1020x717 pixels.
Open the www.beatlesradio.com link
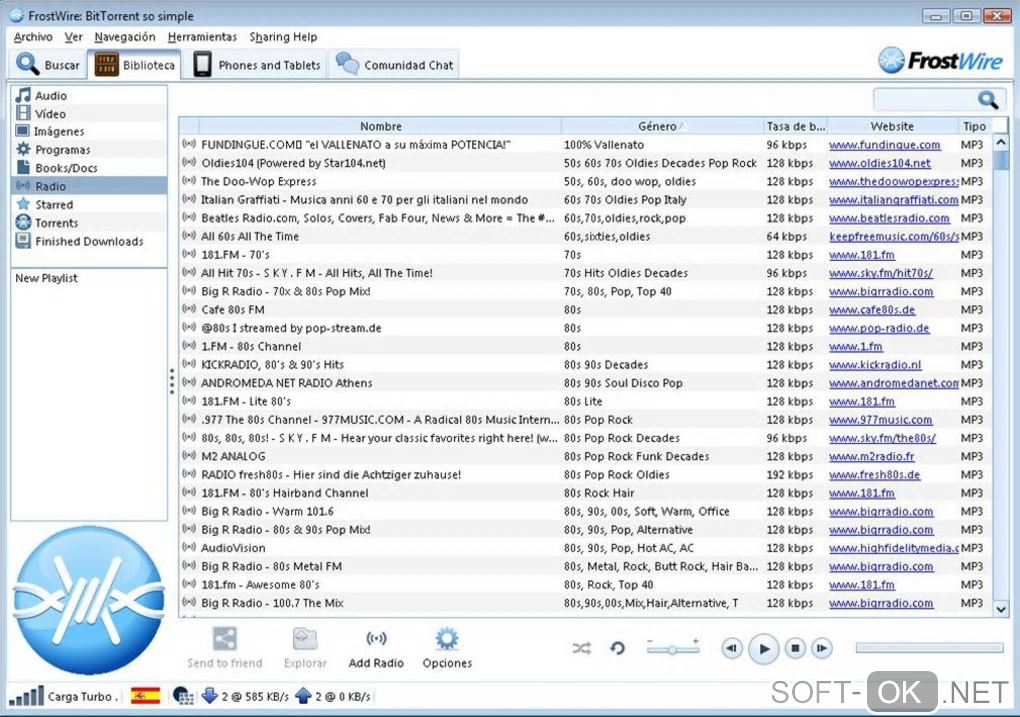coord(889,218)
